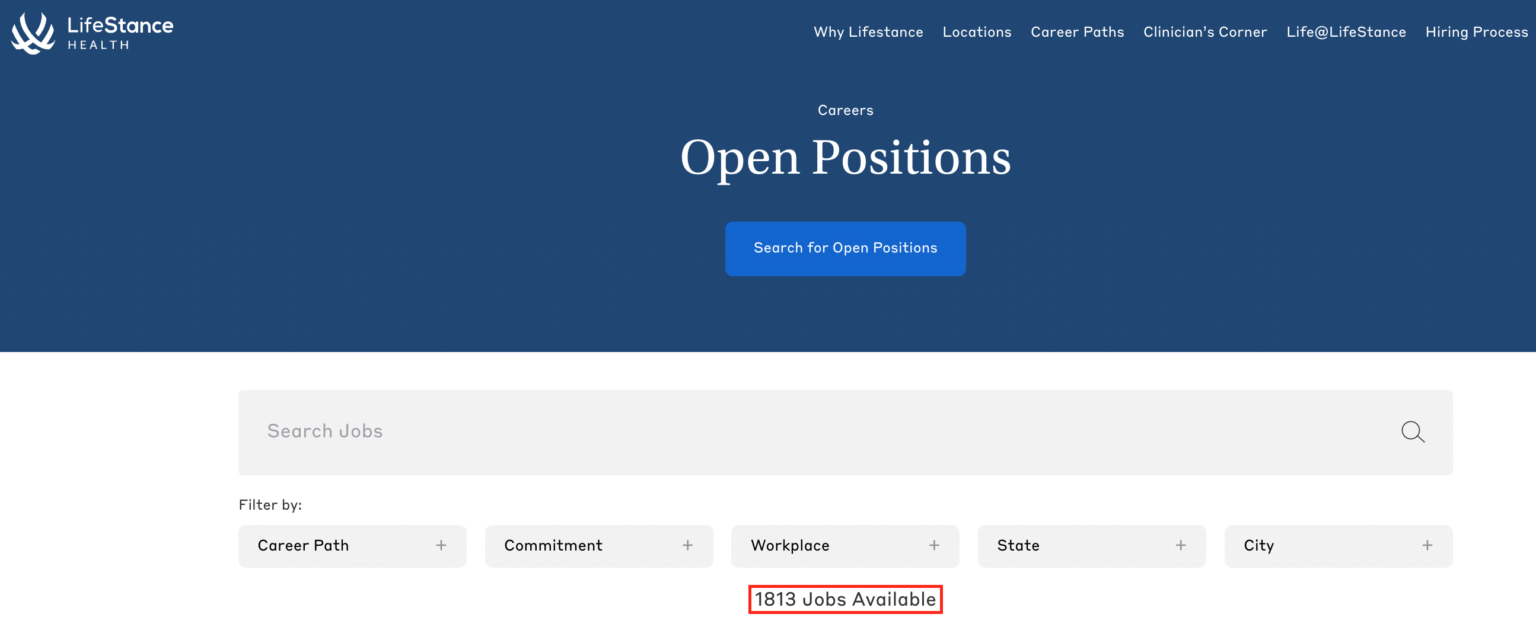Select Career Paths in the top navigation

[1077, 32]
